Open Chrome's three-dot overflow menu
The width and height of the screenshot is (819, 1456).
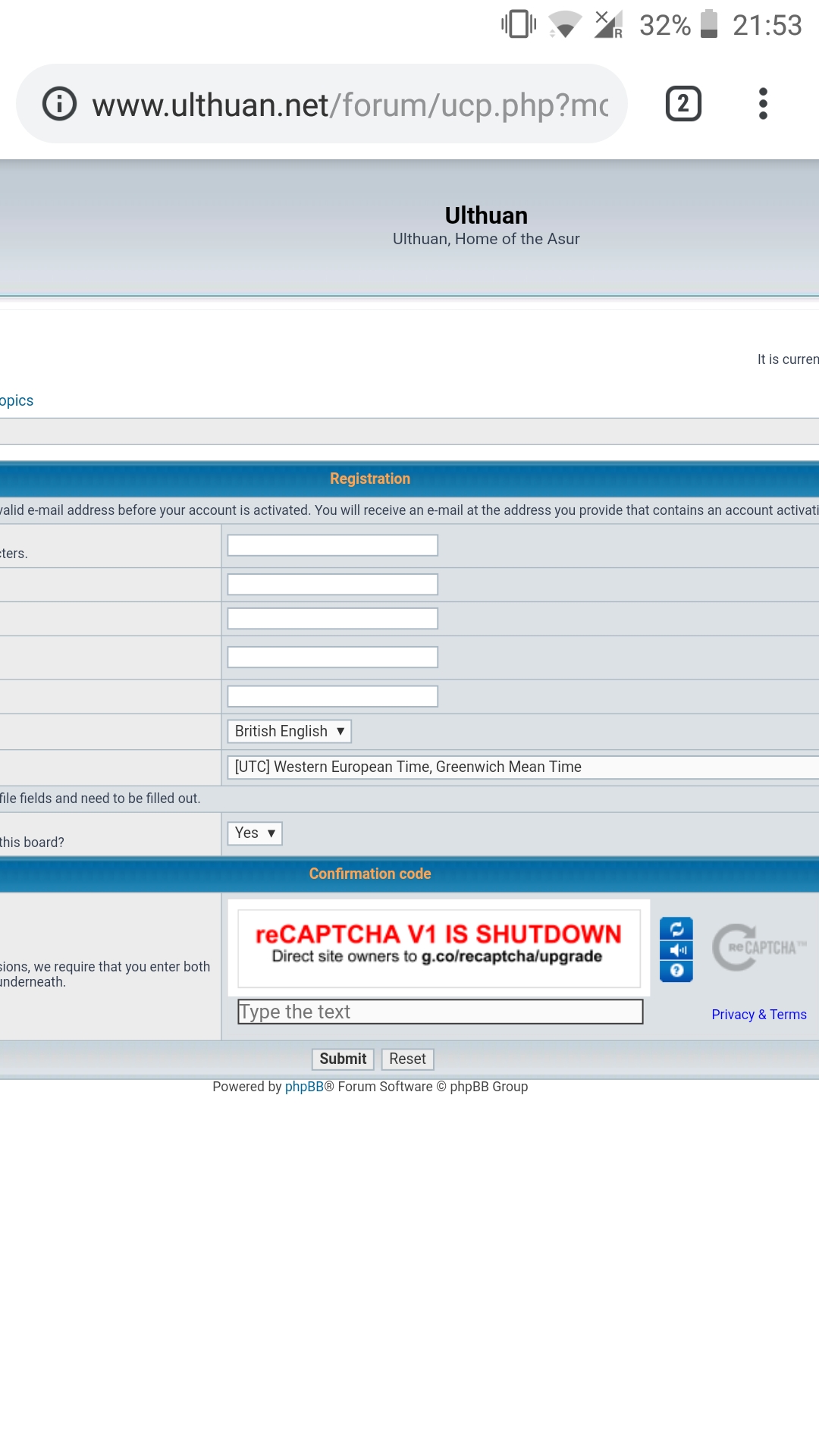click(x=763, y=104)
